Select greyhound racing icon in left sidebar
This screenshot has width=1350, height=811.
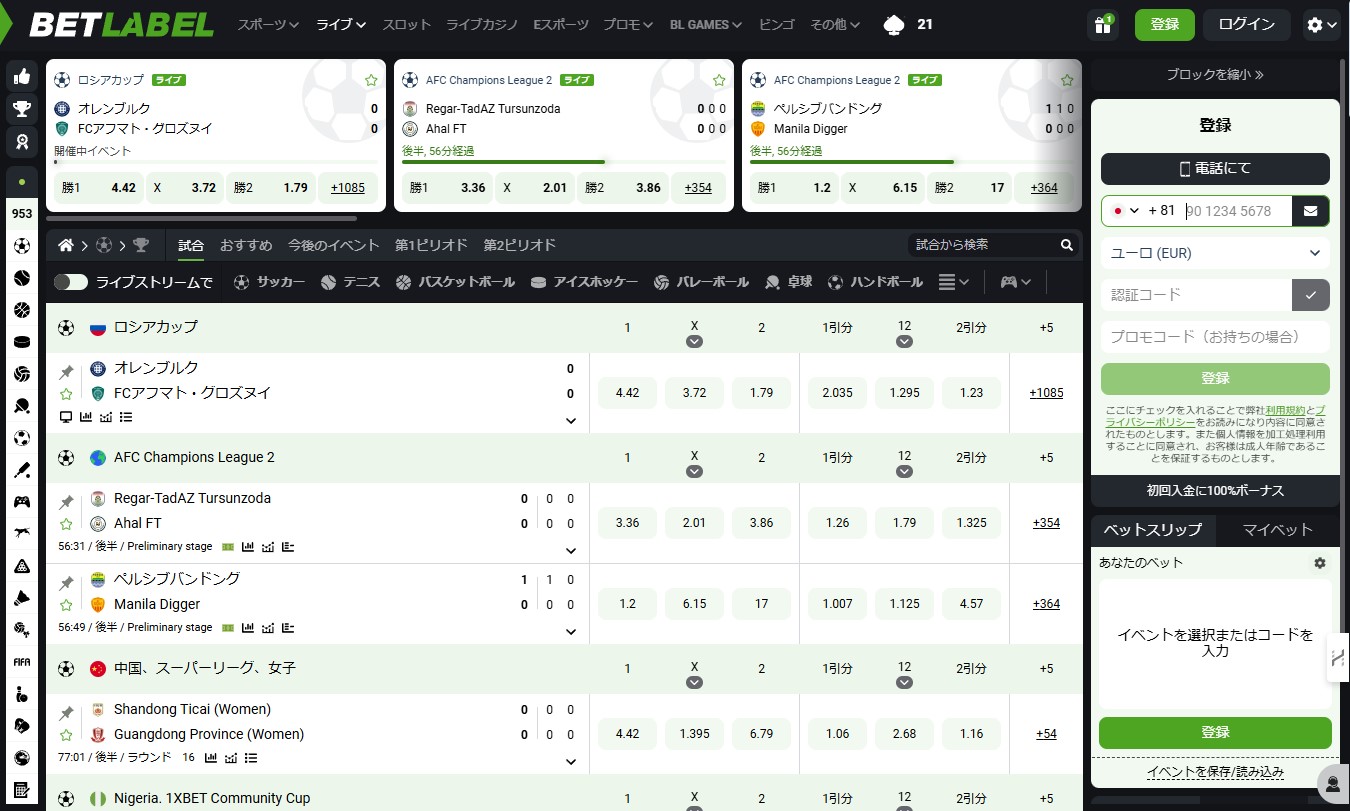tap(21, 534)
